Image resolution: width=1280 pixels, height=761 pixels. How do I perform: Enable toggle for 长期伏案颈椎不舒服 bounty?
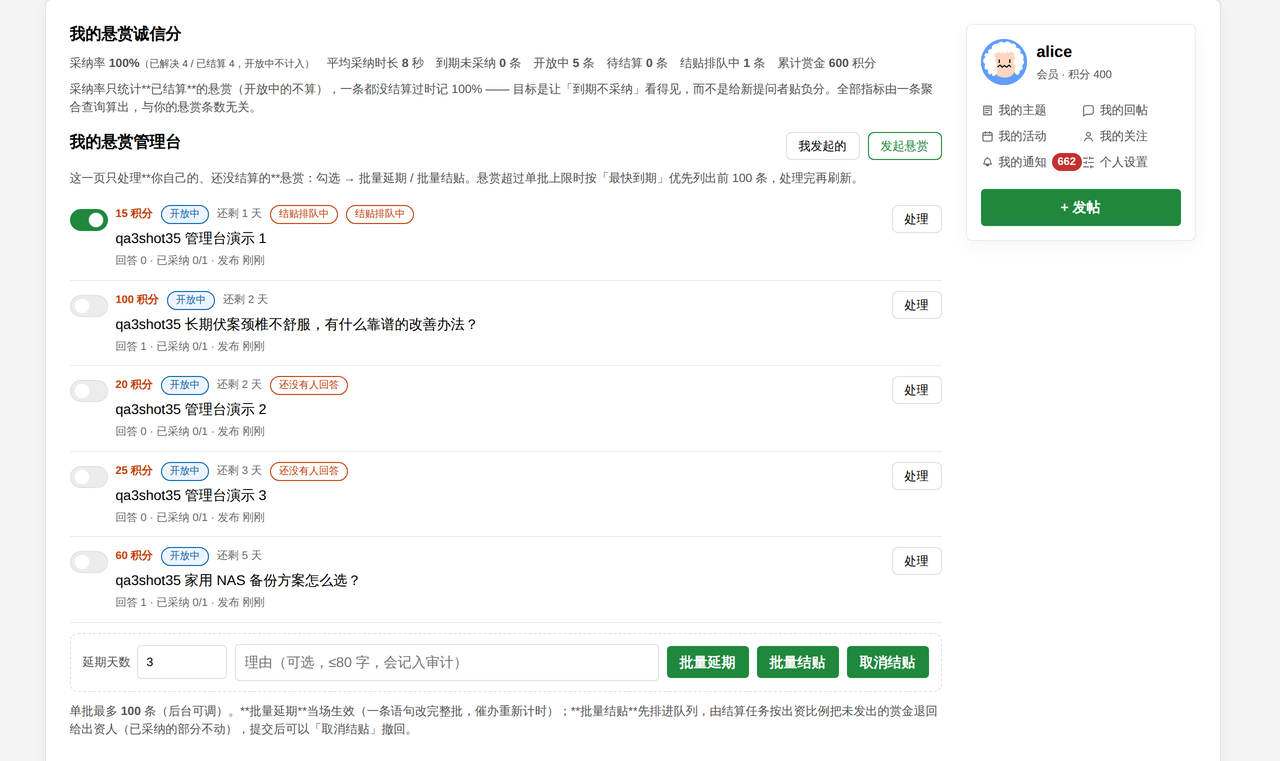pyautogui.click(x=89, y=306)
